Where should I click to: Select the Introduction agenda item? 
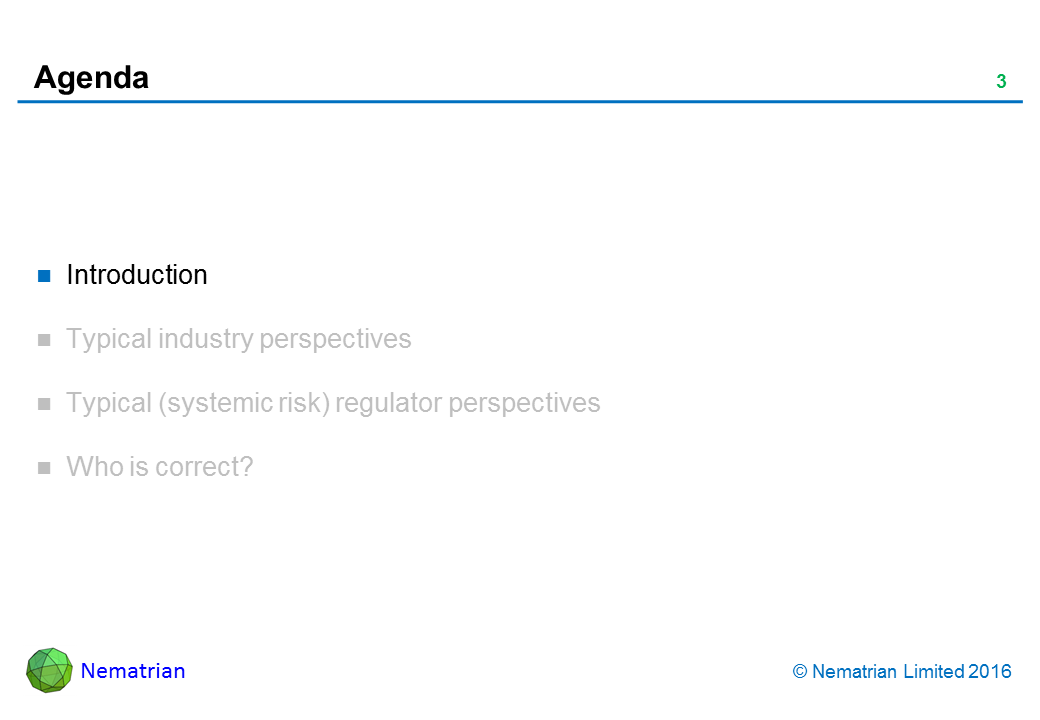pos(137,275)
